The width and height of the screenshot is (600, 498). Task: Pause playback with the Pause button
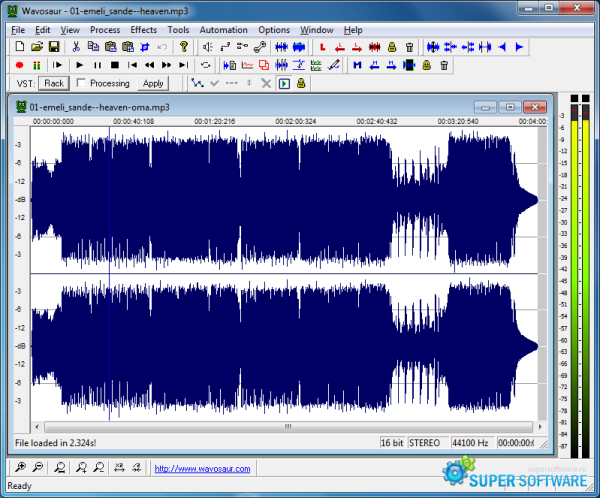click(x=97, y=65)
